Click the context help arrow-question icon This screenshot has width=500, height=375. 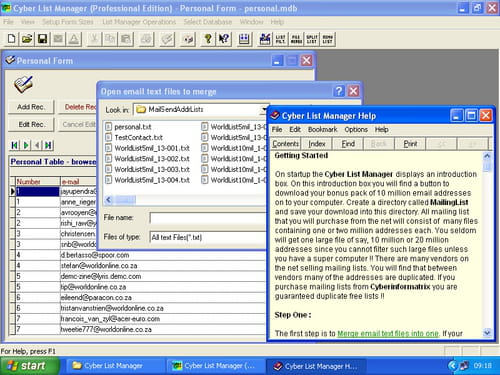pyautogui.click(x=224, y=39)
